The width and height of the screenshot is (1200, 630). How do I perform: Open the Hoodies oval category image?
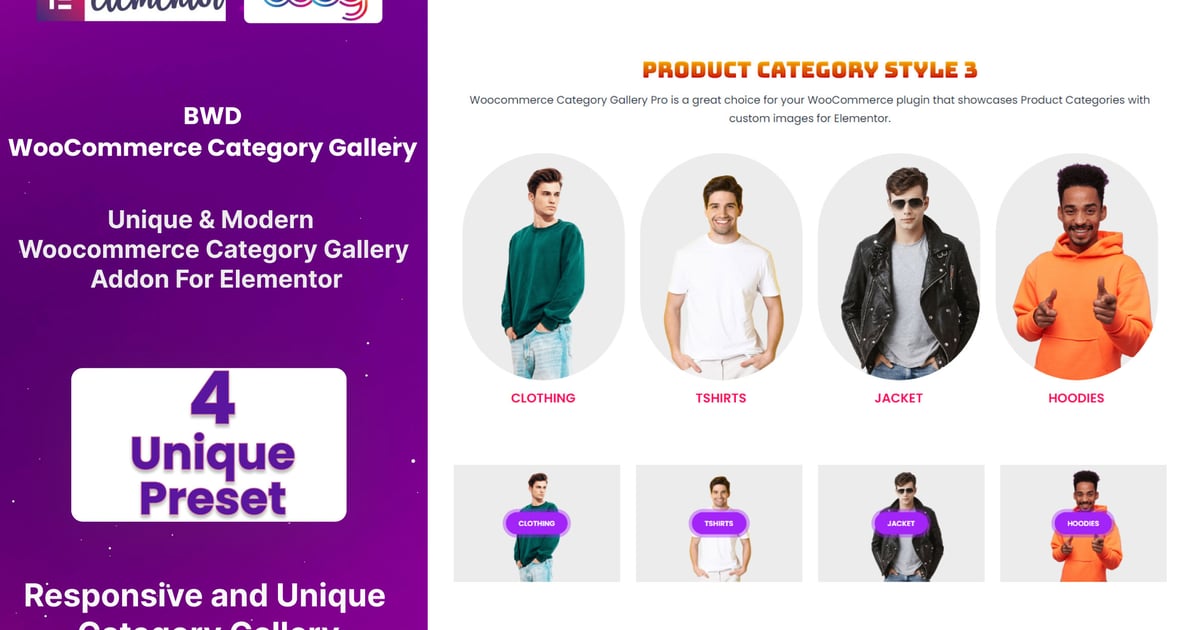coord(1077,267)
